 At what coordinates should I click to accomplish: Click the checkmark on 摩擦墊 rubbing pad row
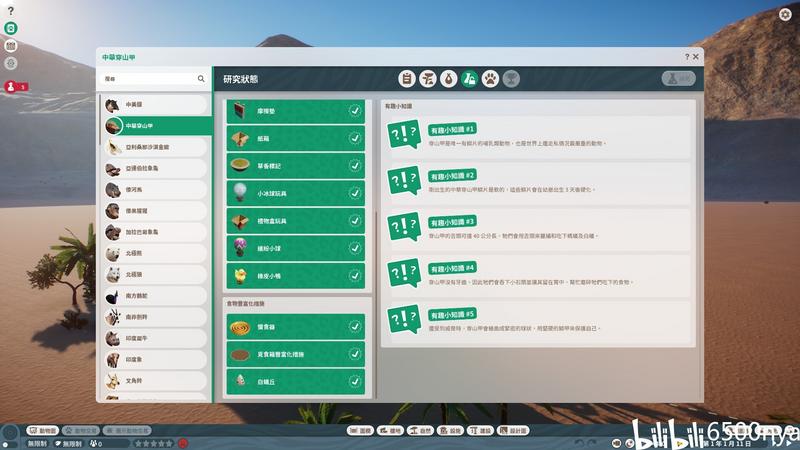[355, 110]
